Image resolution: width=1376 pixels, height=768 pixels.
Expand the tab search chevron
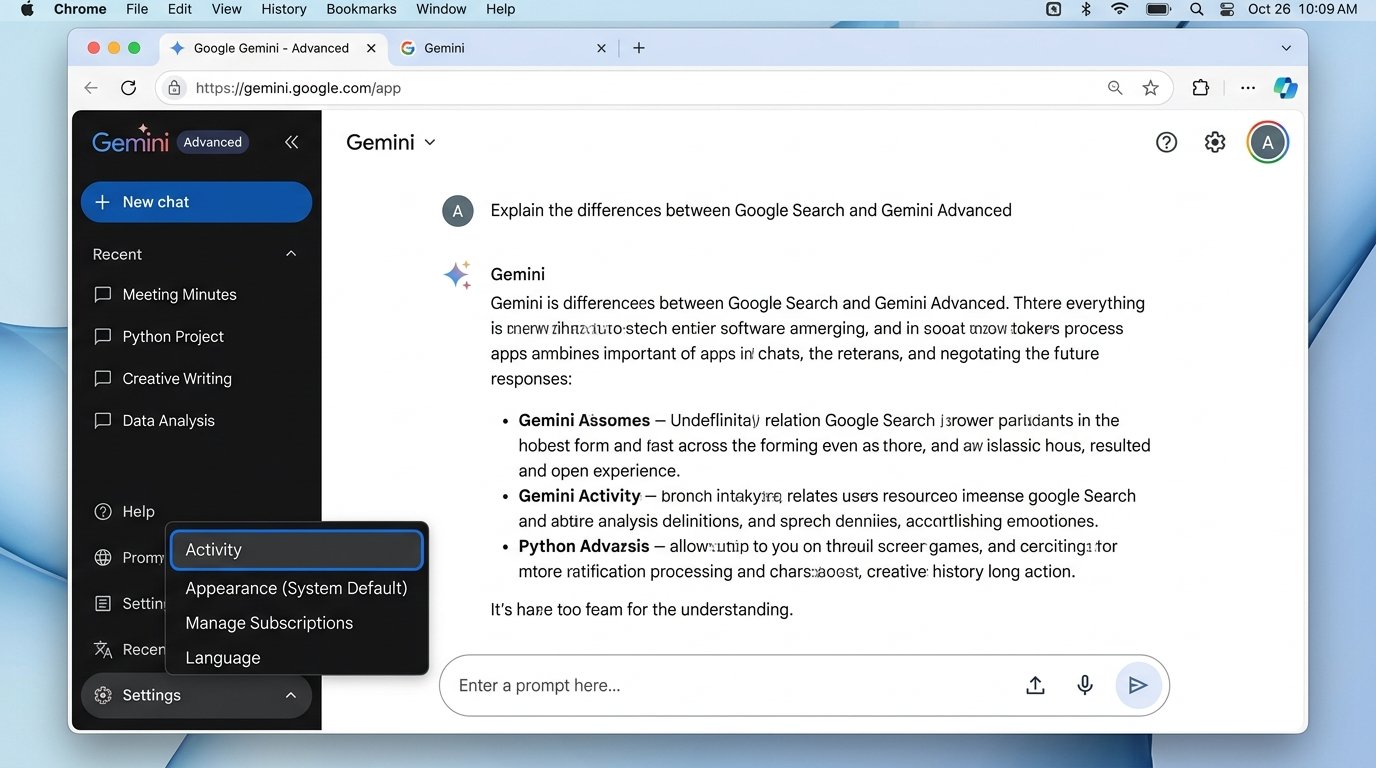click(x=1286, y=48)
